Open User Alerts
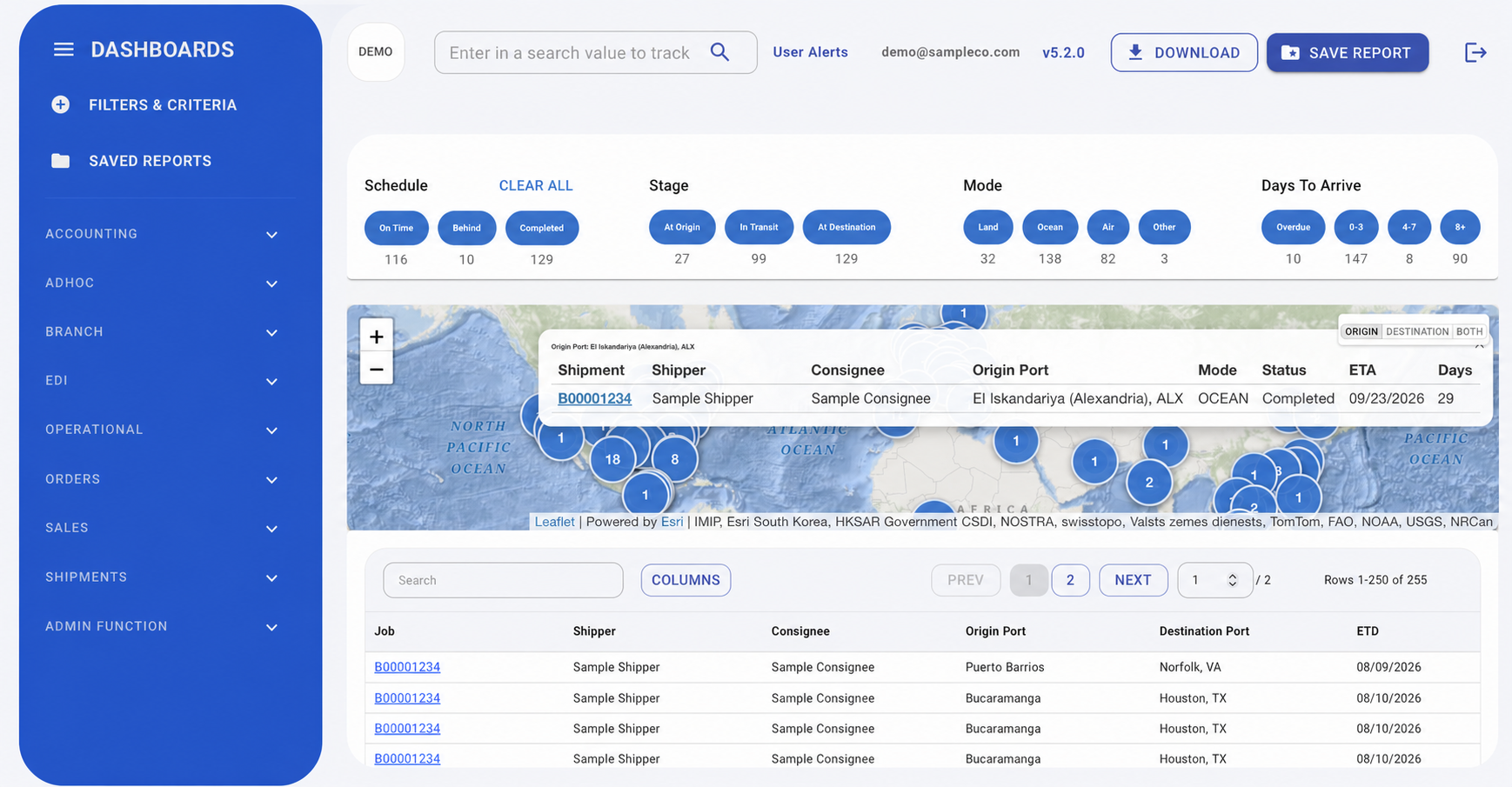Screen dimensions: 1512x787 coord(810,52)
